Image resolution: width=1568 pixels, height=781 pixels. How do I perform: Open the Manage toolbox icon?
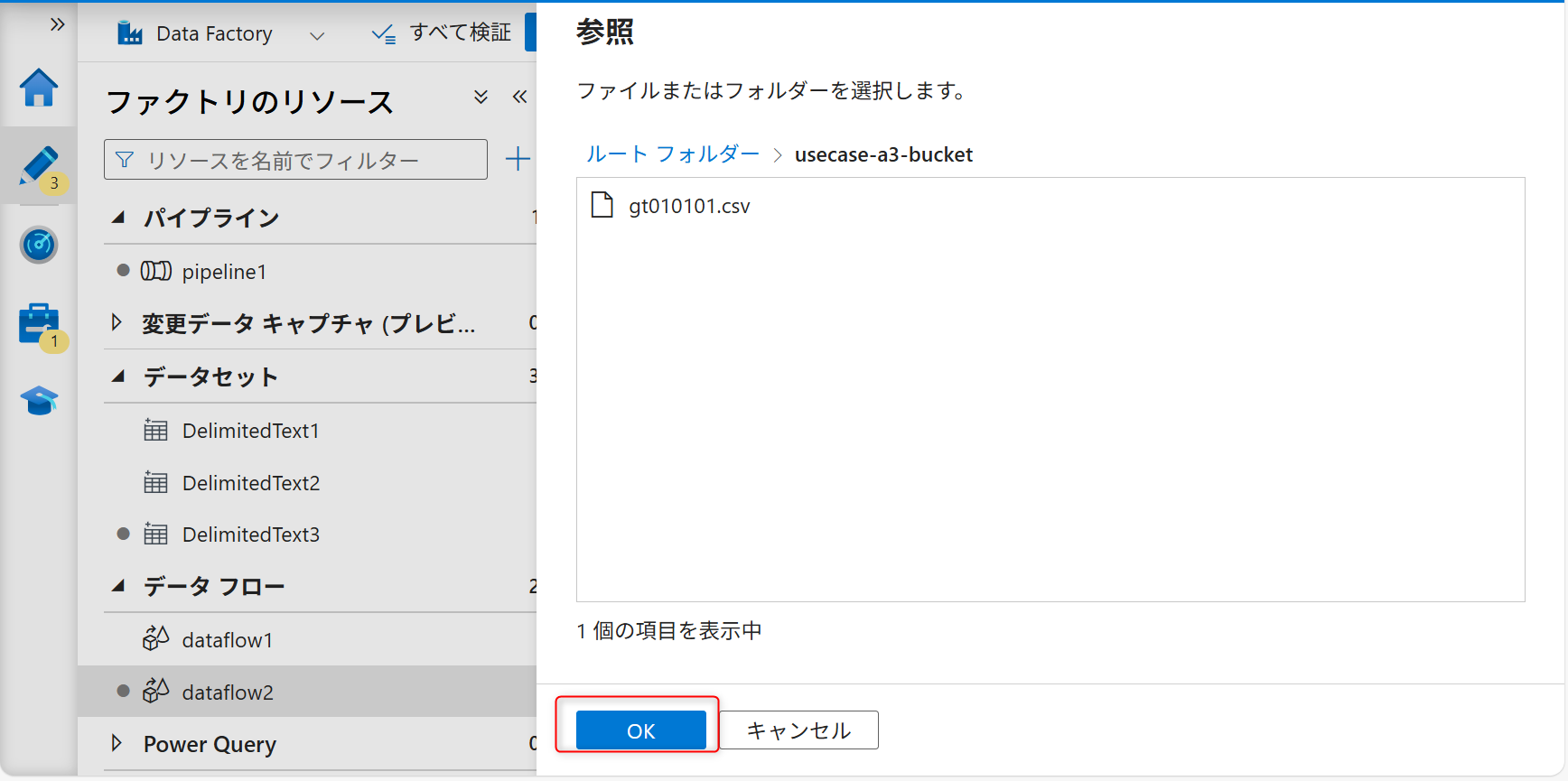39,324
